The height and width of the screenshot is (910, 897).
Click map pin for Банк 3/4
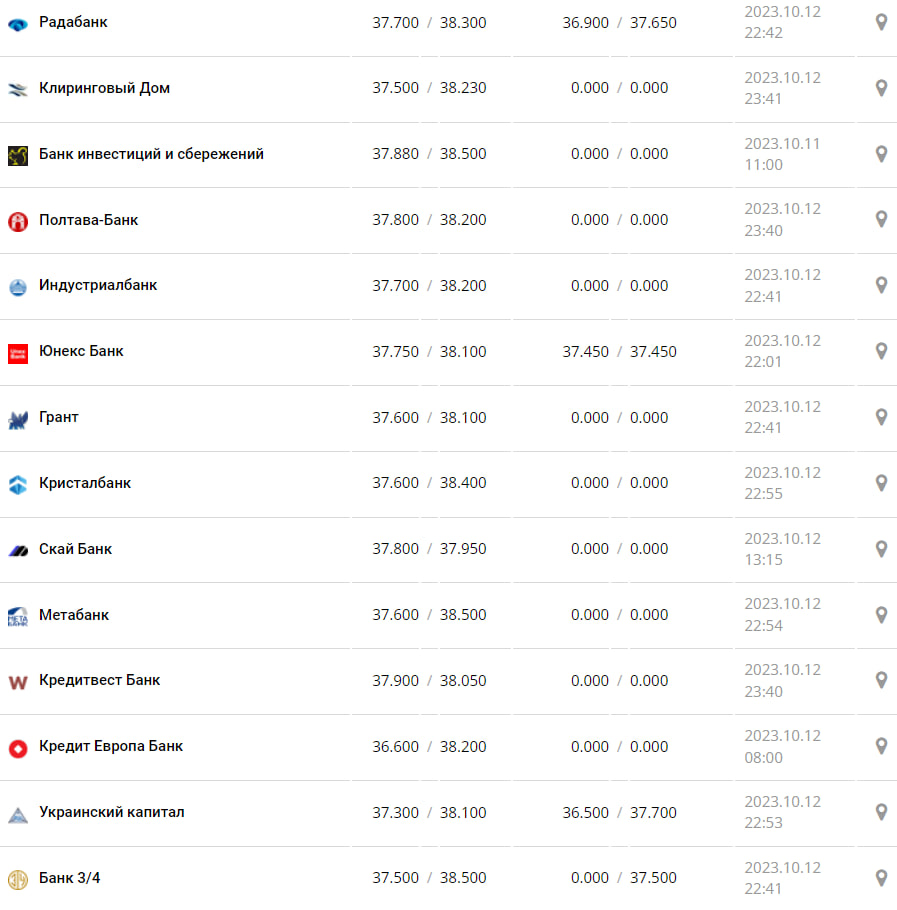click(x=881, y=878)
